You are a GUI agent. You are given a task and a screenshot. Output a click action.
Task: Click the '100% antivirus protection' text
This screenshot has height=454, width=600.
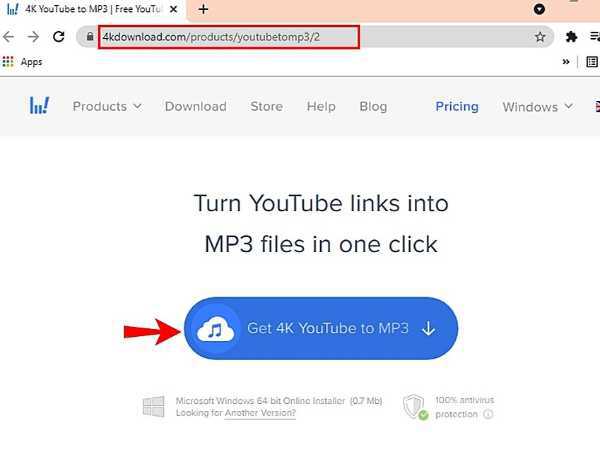(x=464, y=407)
